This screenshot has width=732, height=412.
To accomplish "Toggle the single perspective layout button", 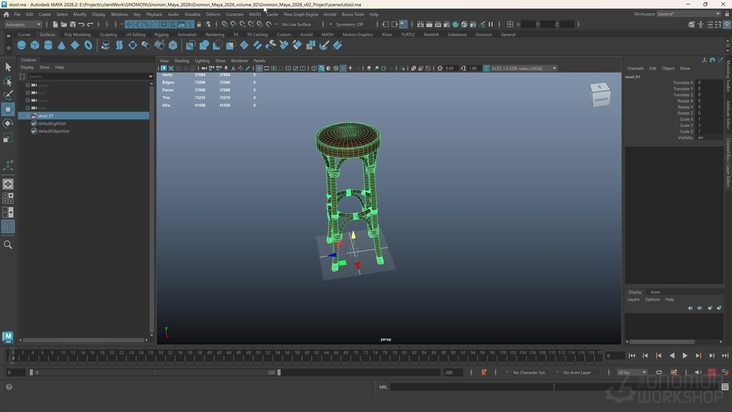I will (x=8, y=184).
